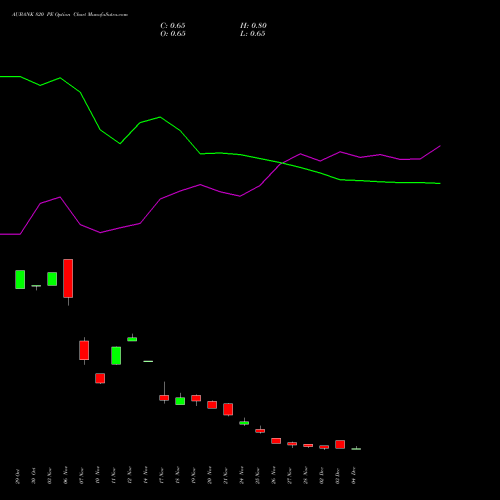
Task: Click the 12 Nov date label
Action: coord(130,475)
